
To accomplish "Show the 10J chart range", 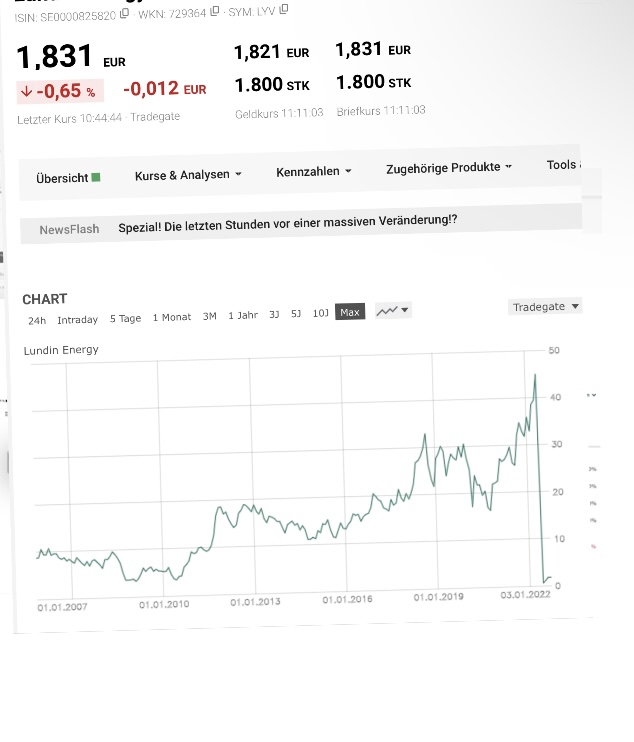I will (x=320, y=313).
